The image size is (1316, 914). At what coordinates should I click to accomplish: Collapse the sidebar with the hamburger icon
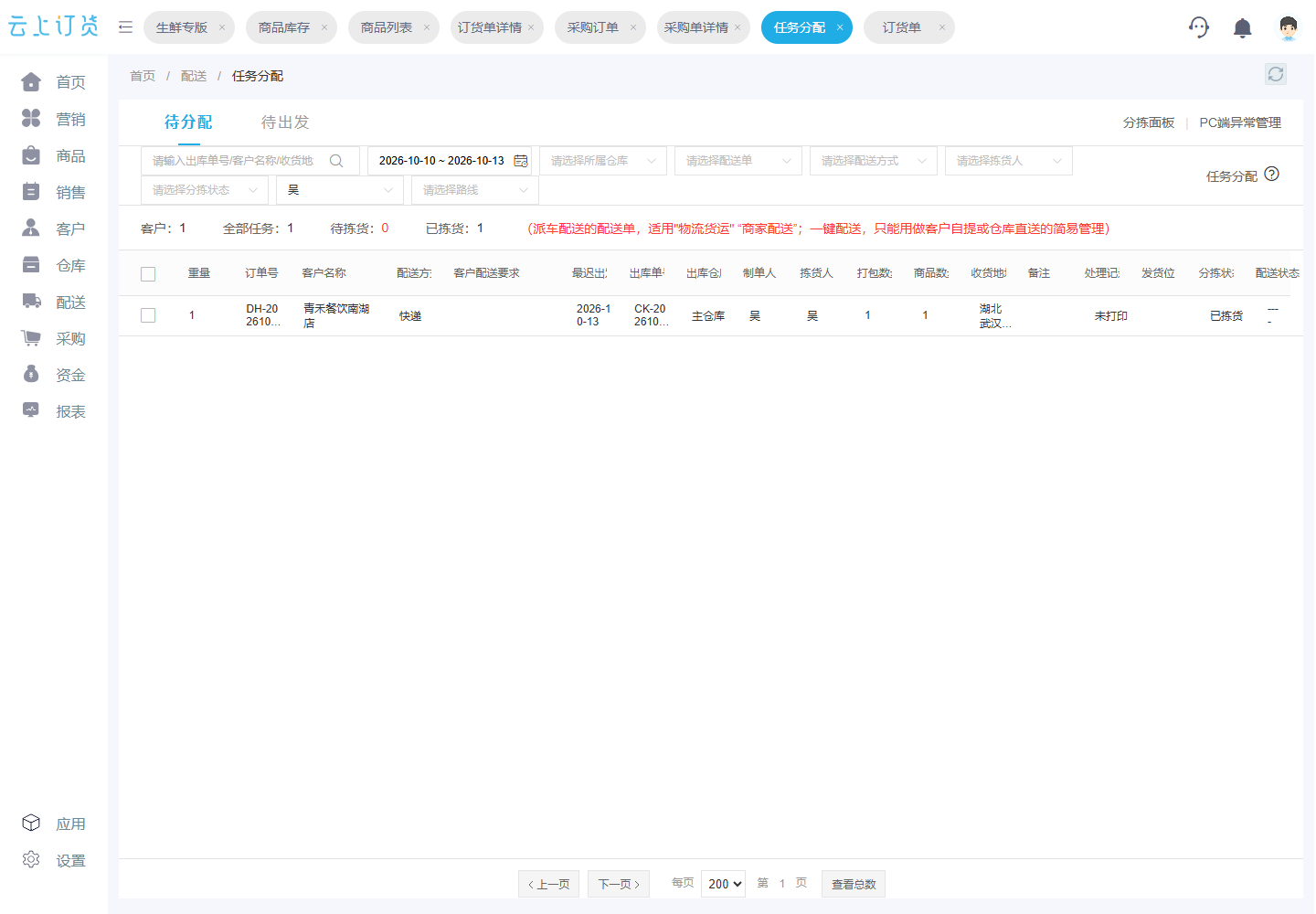tap(125, 27)
